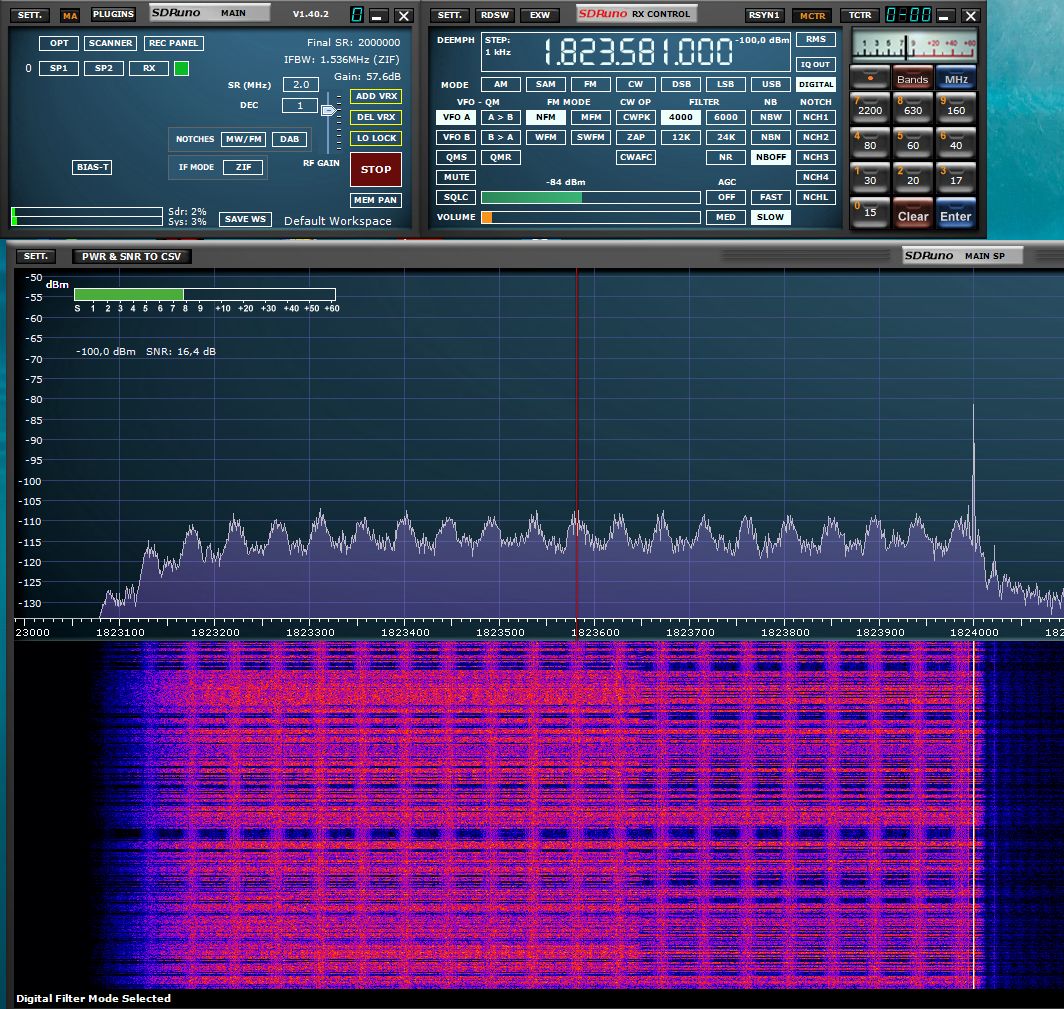This screenshot has width=1064, height=1009.
Task: Toggle the RMS button
Action: point(815,39)
